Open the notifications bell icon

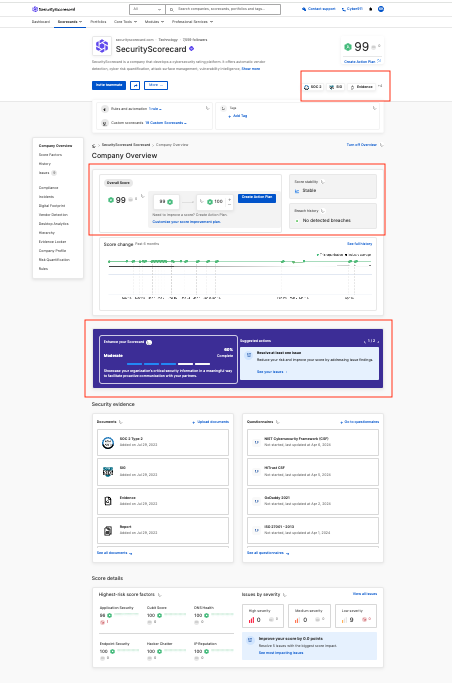click(x=371, y=9)
